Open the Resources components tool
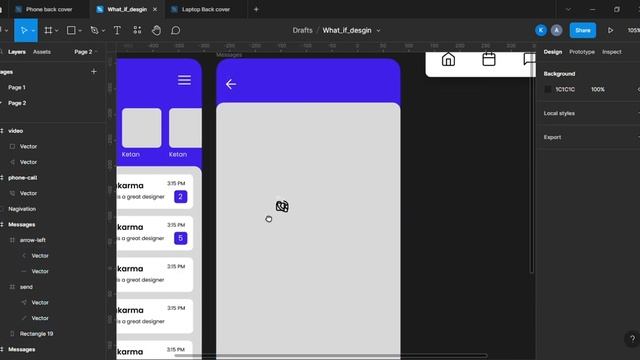This screenshot has height=360, width=640. tap(137, 30)
